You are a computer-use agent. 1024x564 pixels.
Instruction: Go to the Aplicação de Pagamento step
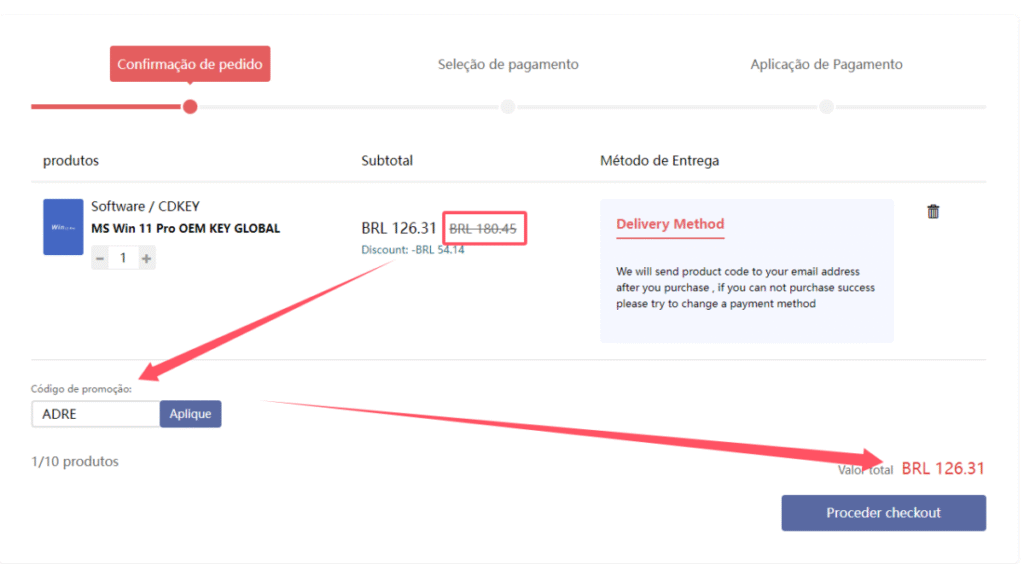click(826, 65)
